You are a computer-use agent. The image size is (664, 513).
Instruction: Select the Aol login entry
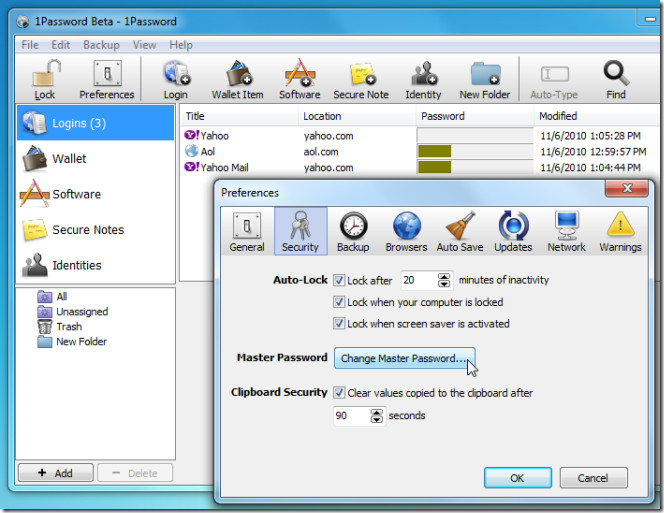(200, 151)
